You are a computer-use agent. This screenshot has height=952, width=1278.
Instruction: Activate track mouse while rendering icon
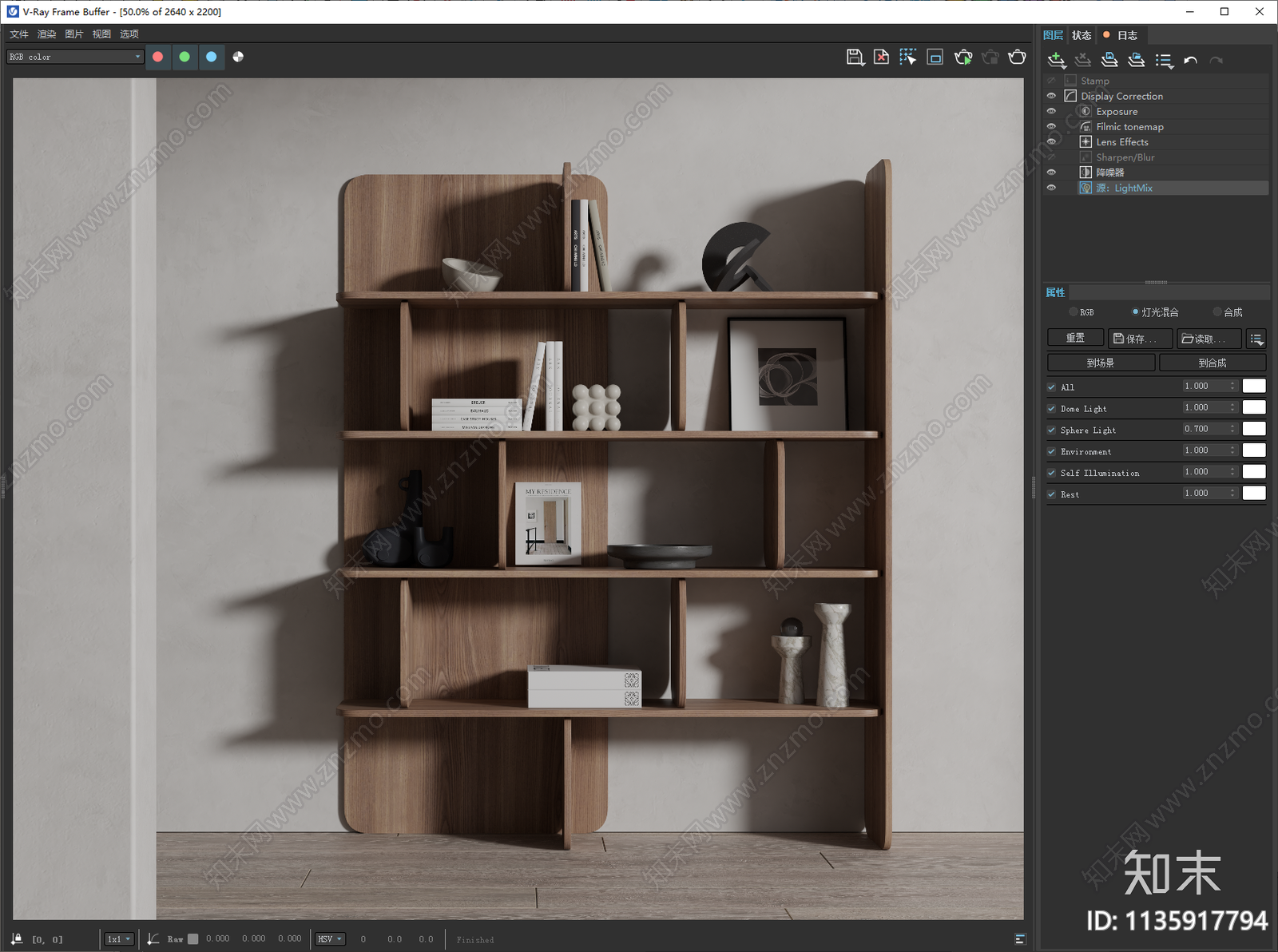click(x=907, y=57)
